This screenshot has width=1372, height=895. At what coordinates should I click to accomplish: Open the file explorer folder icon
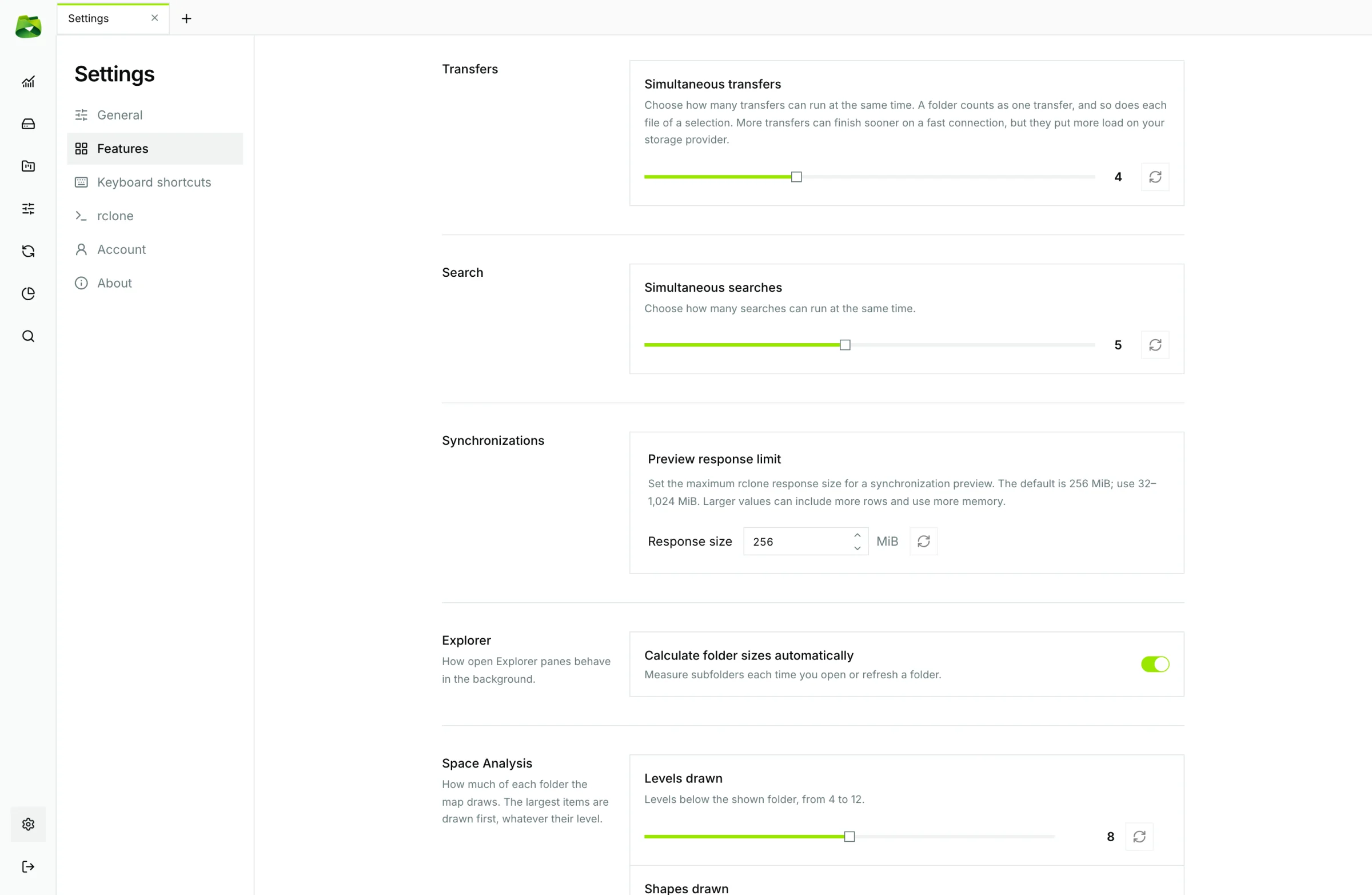pyautogui.click(x=28, y=166)
